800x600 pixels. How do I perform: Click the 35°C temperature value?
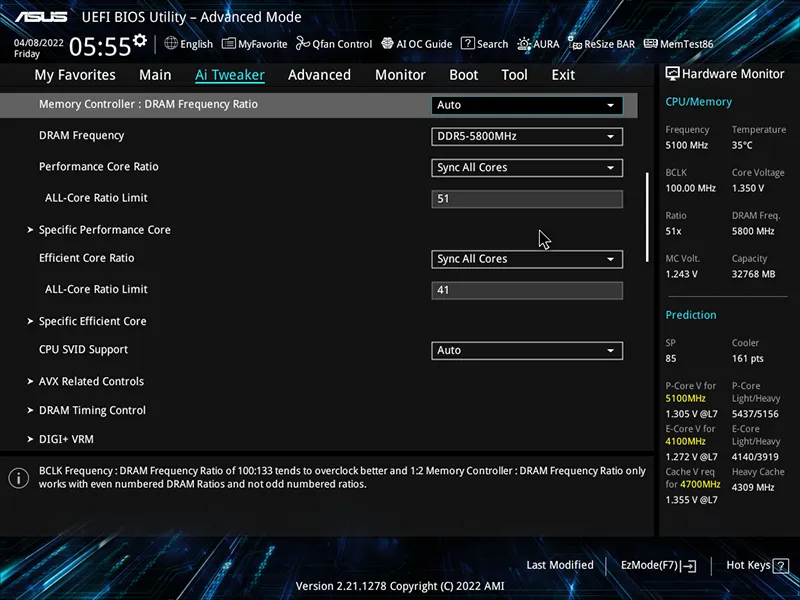coord(742,145)
